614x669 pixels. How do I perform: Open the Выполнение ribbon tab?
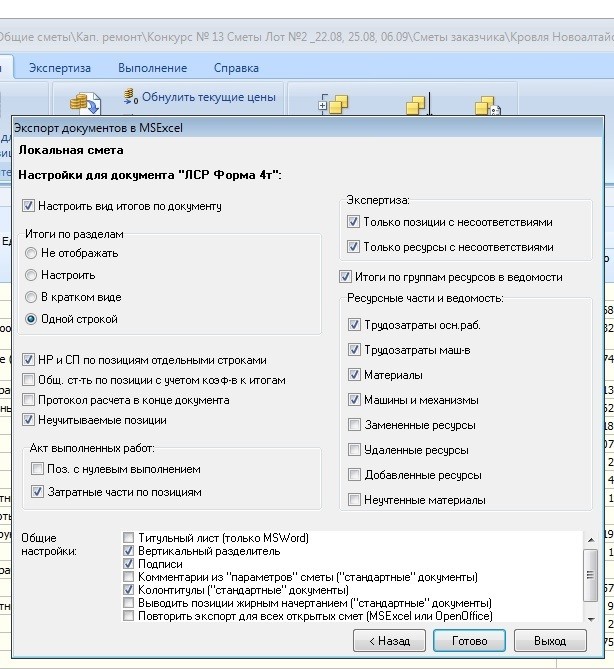tap(152, 68)
